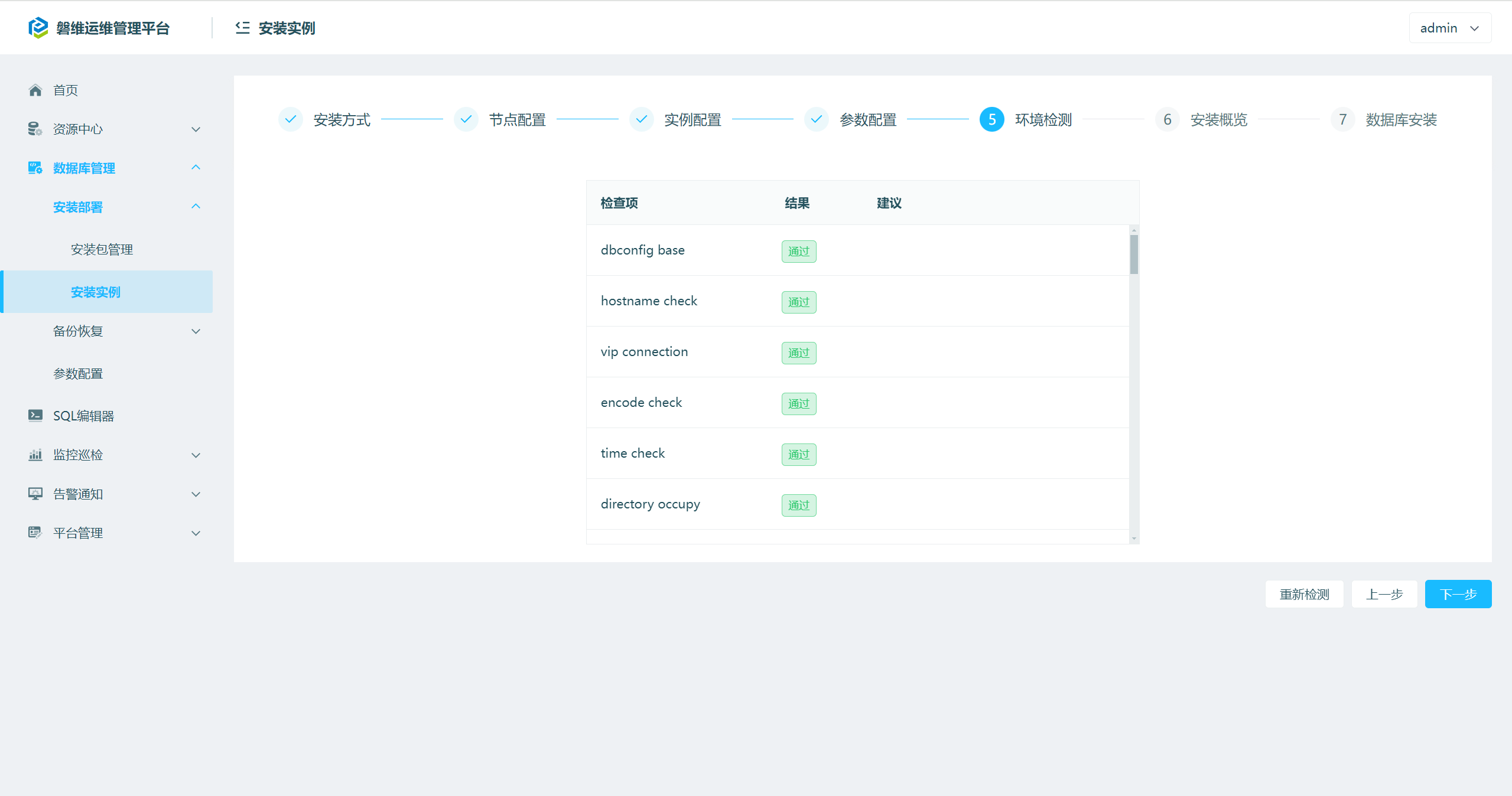1512x796 pixels.
Task: Select 参数配置 in the sidebar
Action: tap(78, 374)
